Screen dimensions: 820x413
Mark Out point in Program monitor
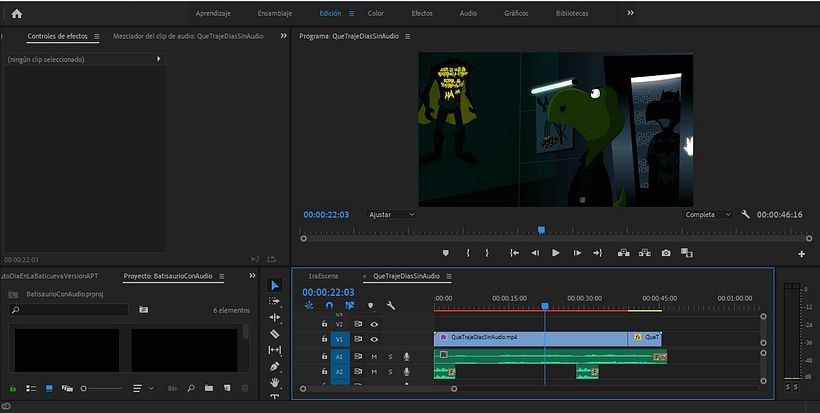coord(487,253)
